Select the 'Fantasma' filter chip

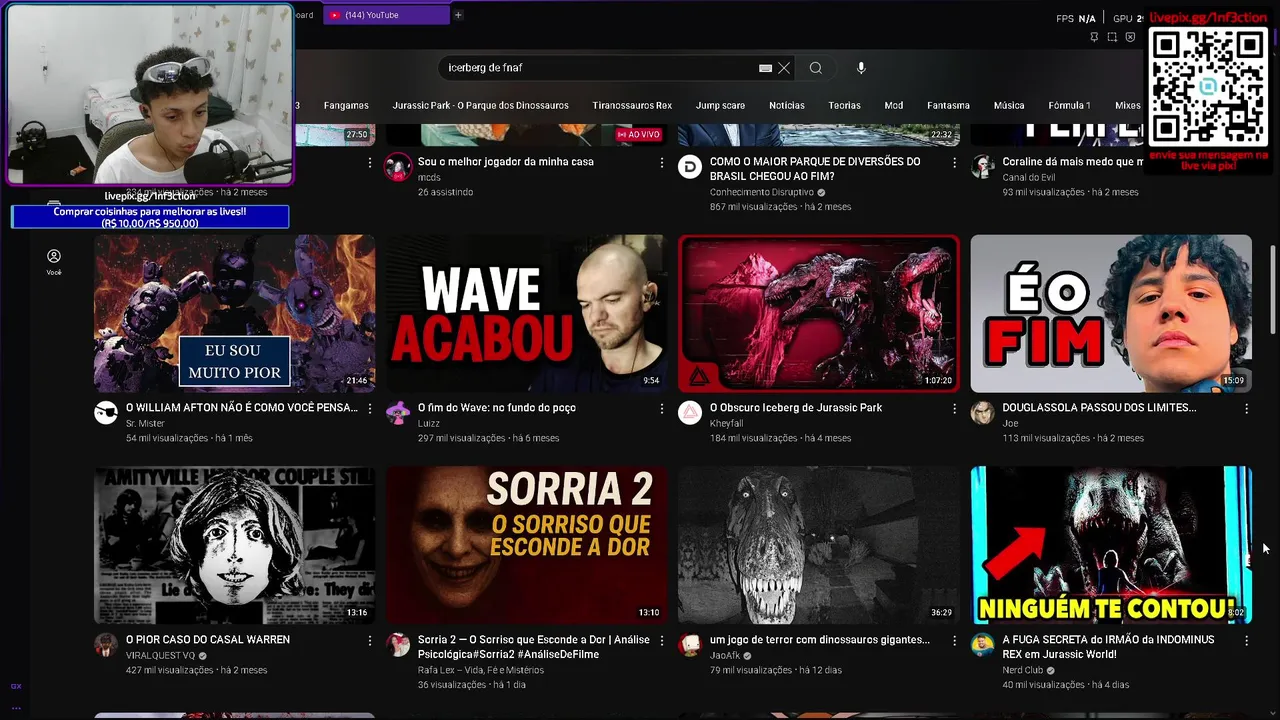948,105
